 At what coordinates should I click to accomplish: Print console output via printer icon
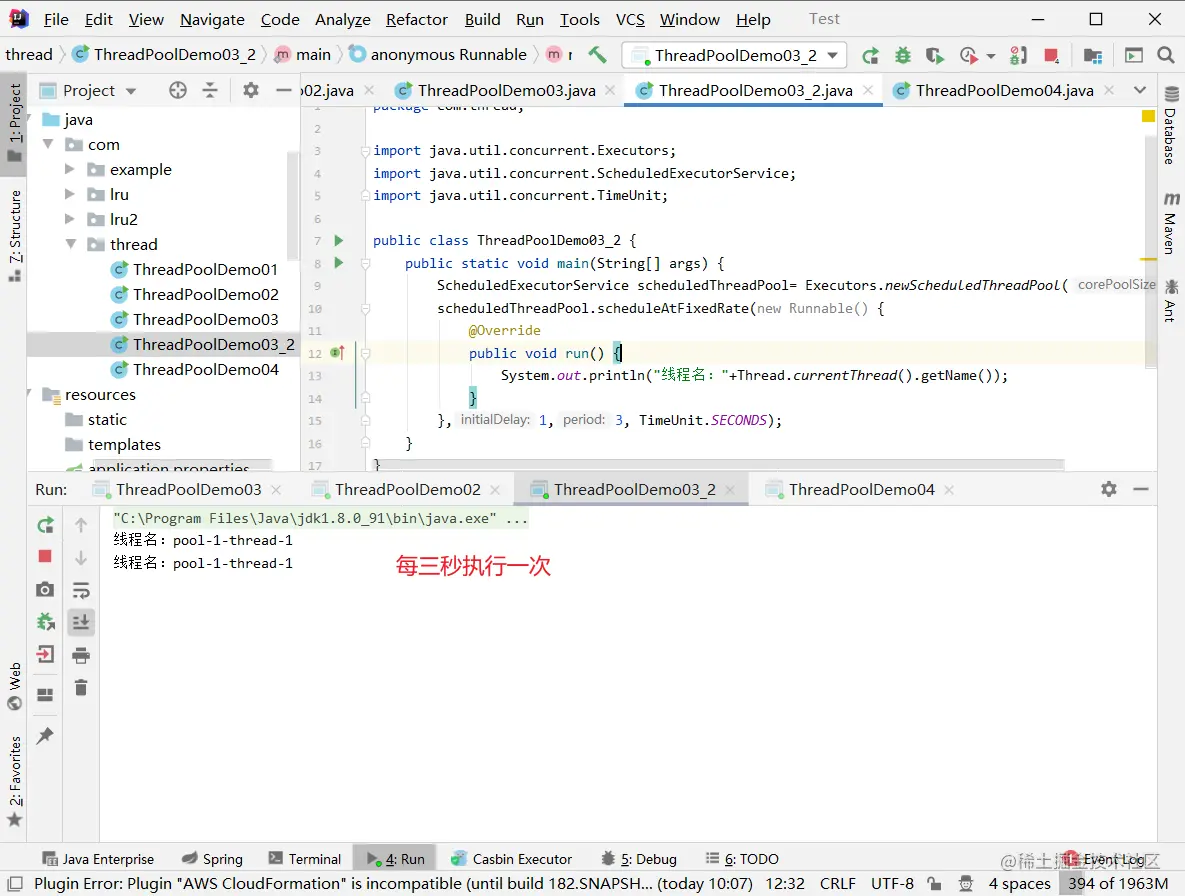pyautogui.click(x=81, y=655)
